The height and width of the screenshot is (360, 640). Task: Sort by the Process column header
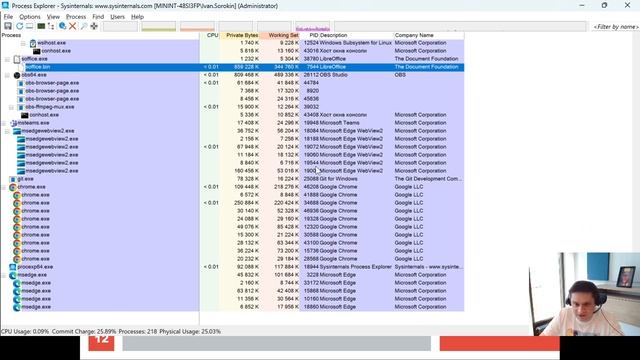(100, 36)
